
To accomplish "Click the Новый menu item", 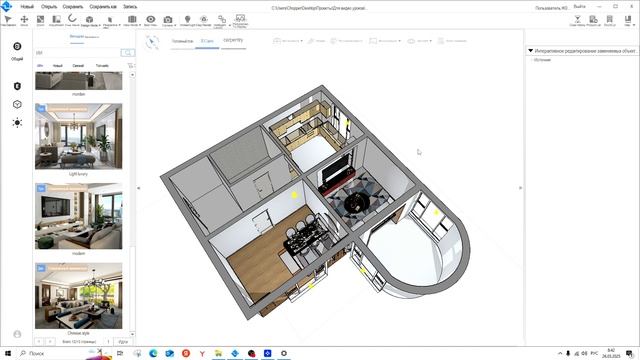I will tap(27, 7).
